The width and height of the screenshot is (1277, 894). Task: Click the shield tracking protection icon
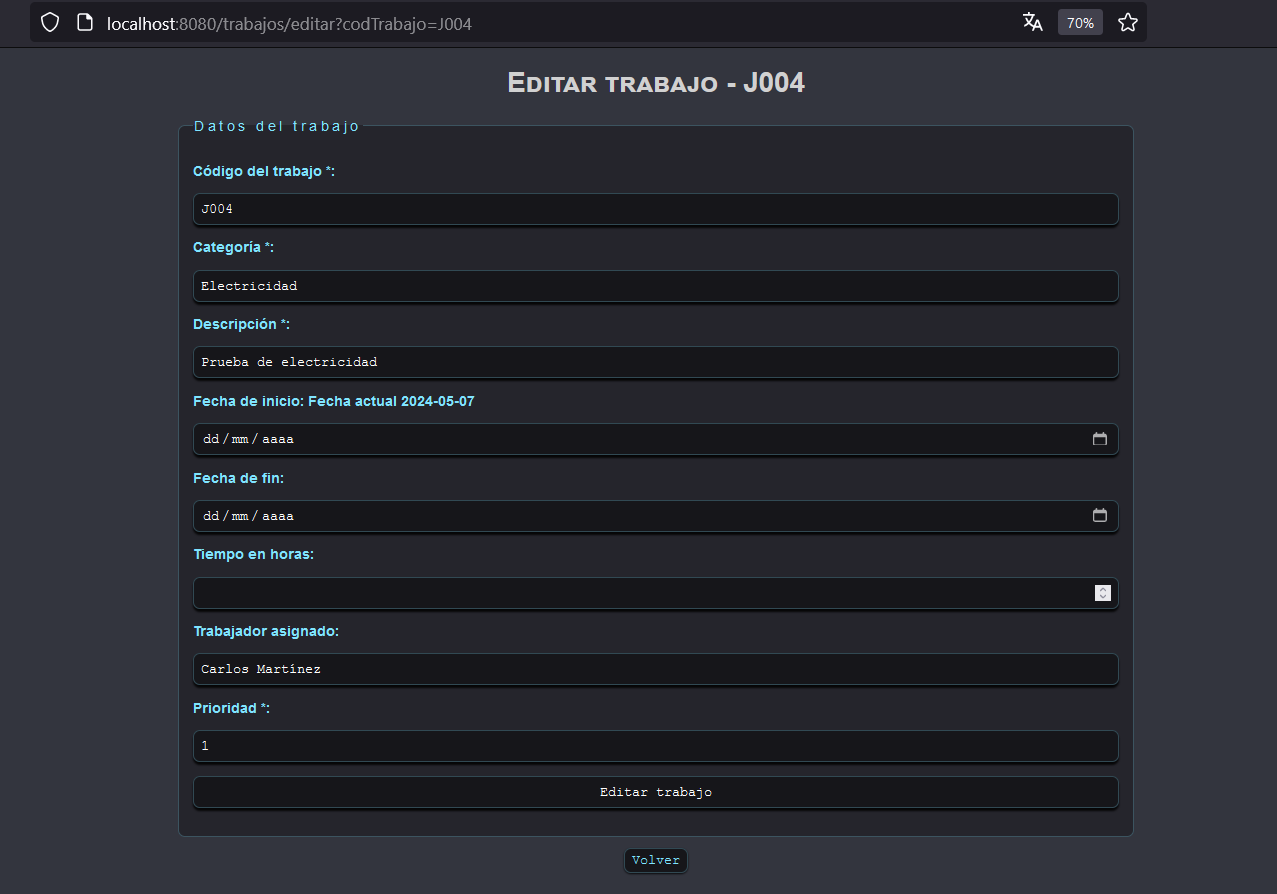(50, 22)
